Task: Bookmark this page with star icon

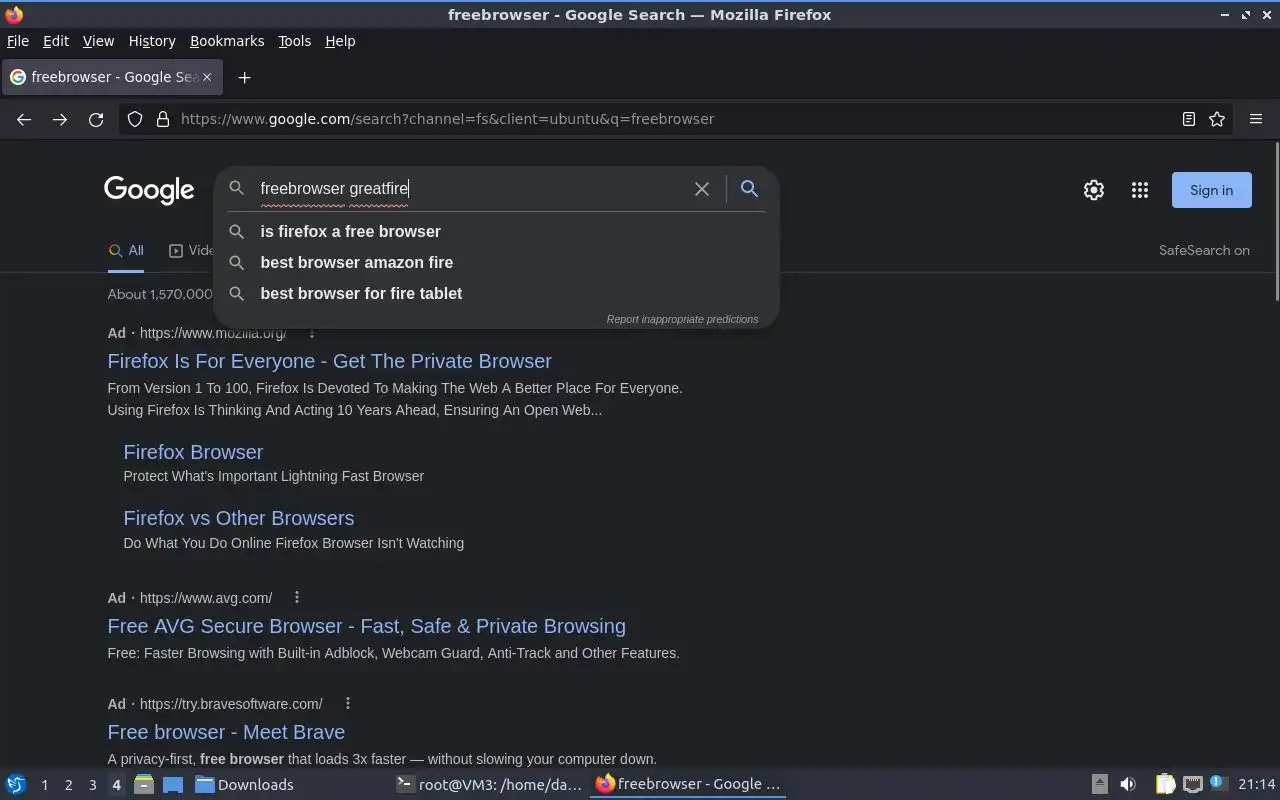Action: click(x=1217, y=119)
